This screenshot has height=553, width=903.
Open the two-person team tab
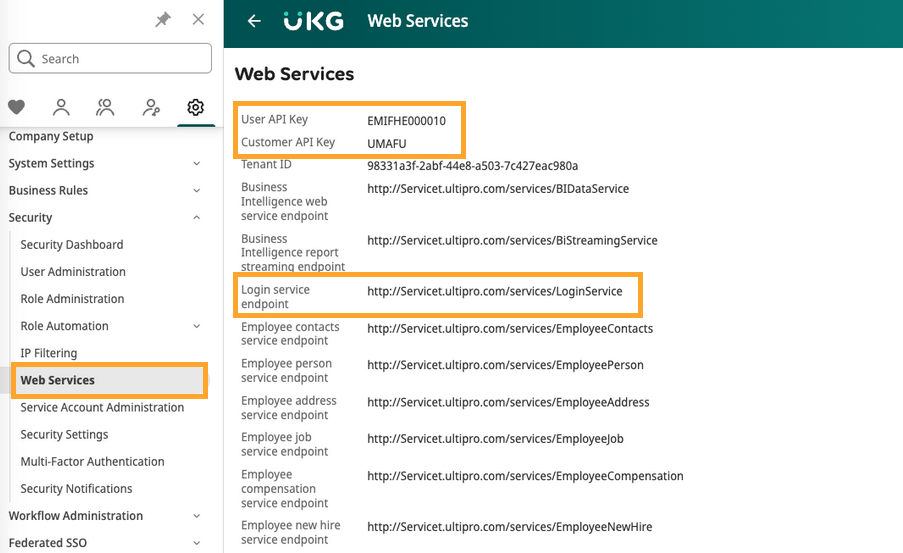105,107
